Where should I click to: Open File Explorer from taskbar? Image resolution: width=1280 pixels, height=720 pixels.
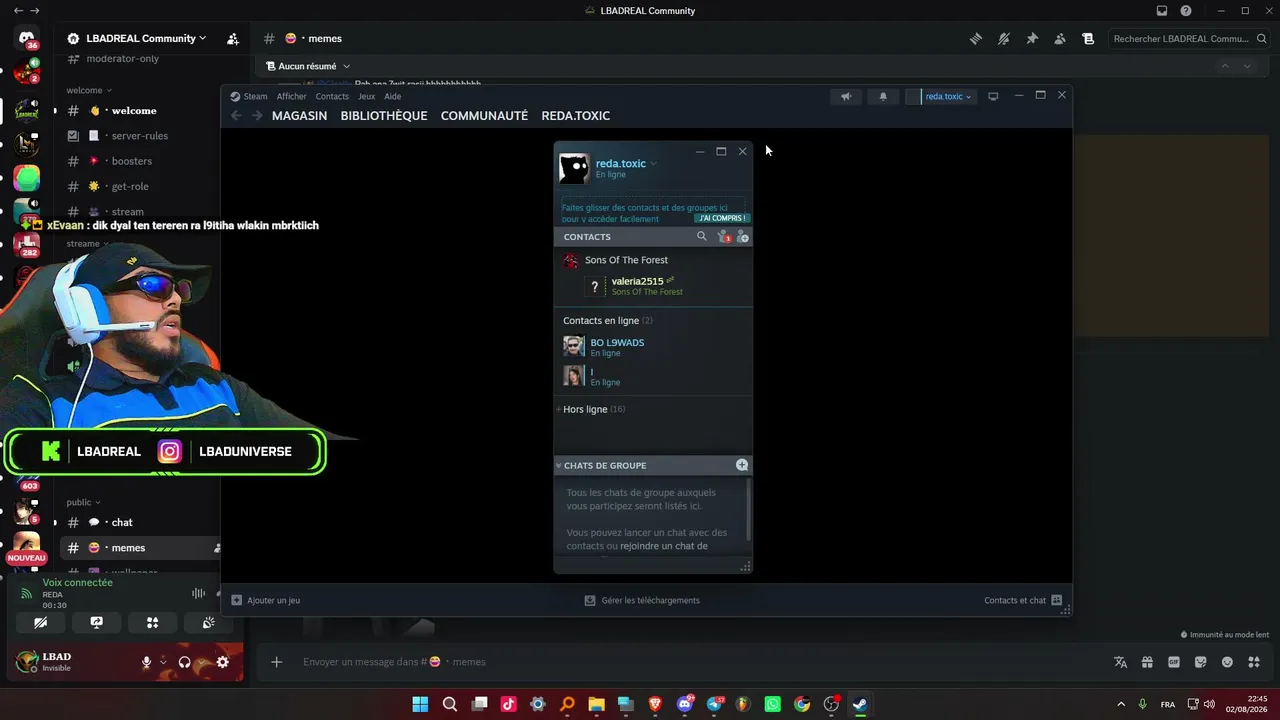(596, 704)
